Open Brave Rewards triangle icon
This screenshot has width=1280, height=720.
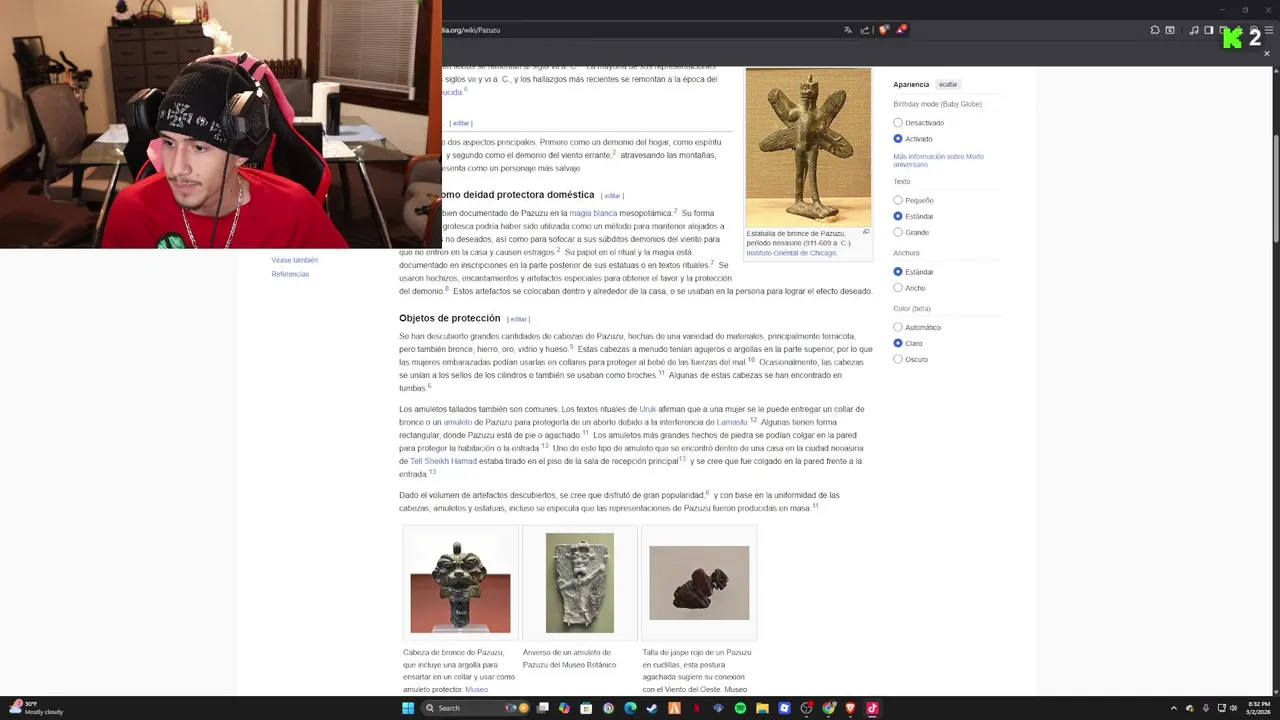point(901,30)
